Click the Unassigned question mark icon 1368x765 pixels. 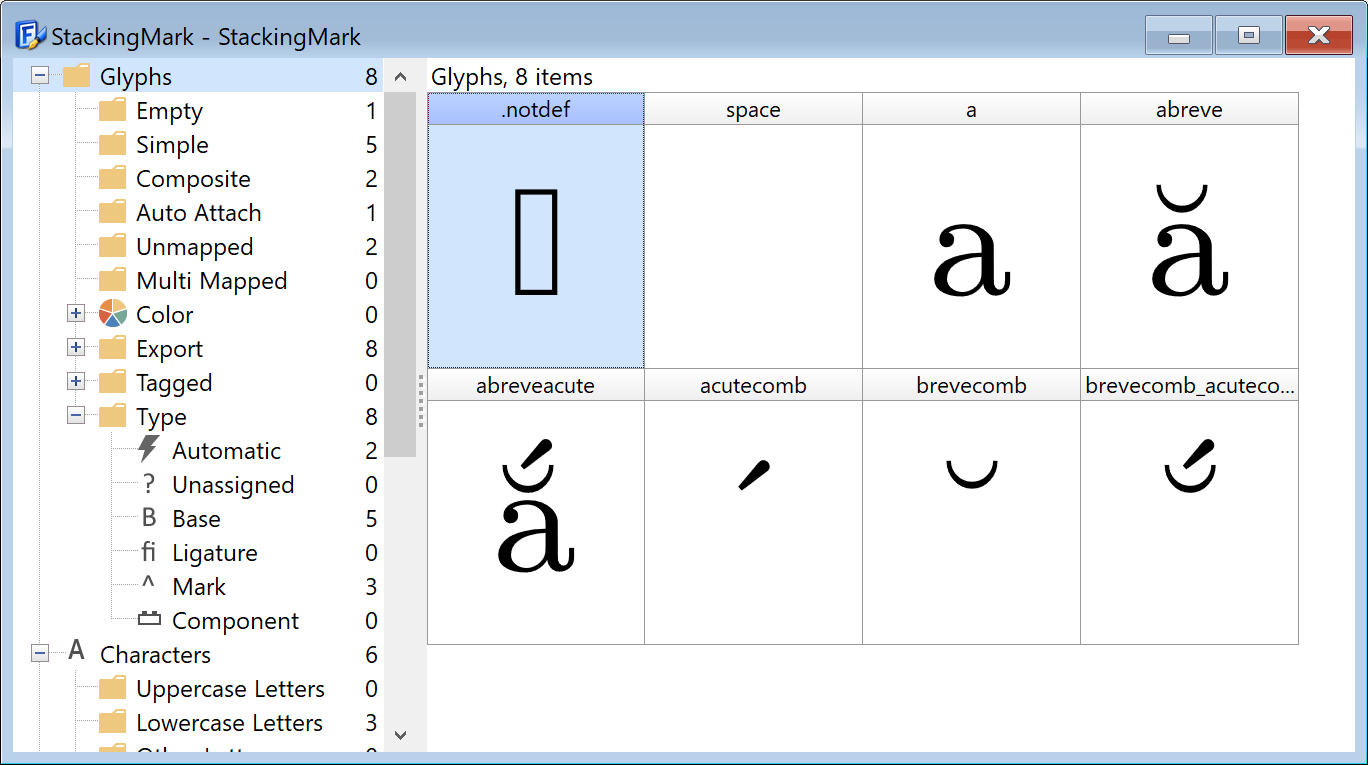(149, 485)
